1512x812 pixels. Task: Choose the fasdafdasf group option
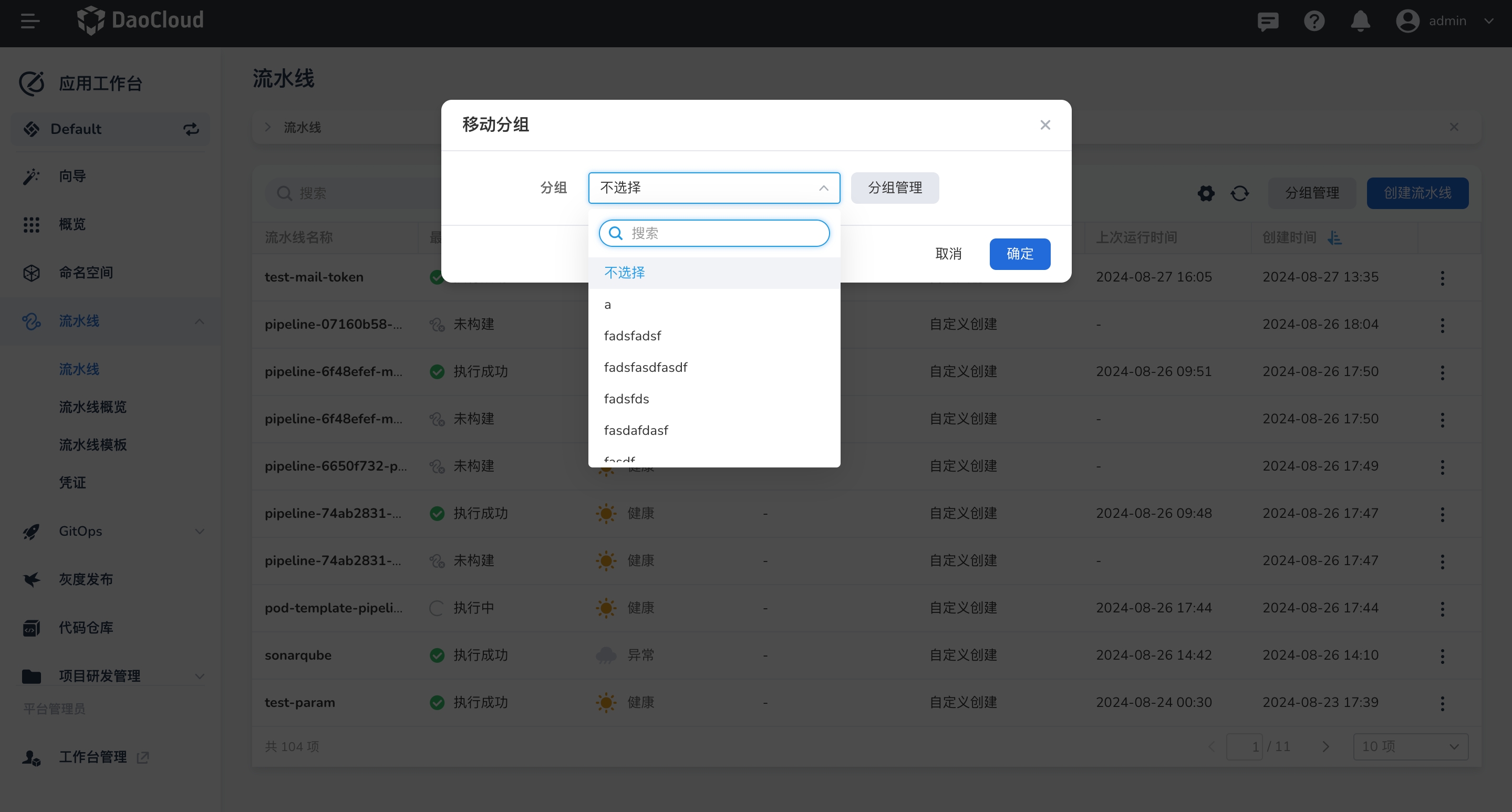point(636,430)
